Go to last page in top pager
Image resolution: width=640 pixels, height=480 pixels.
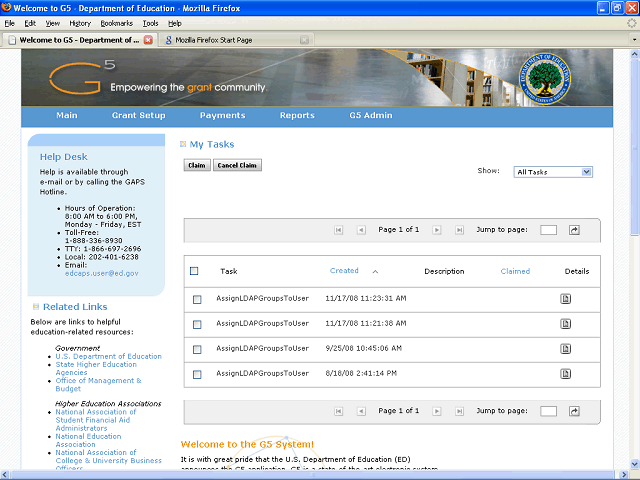click(459, 230)
